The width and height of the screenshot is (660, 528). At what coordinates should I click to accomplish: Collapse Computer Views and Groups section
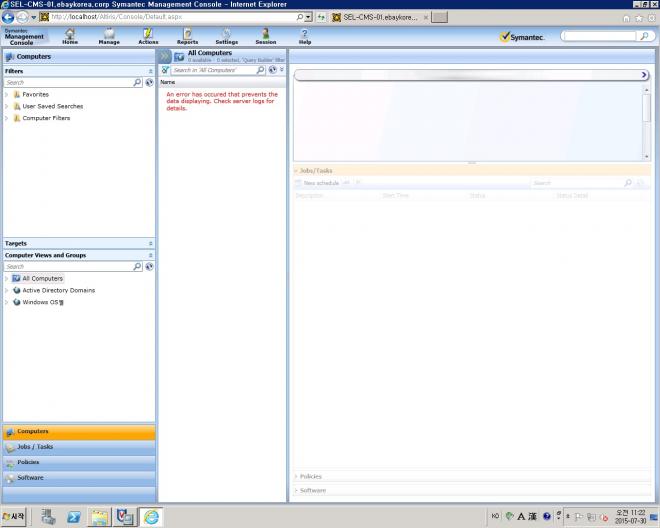(151, 255)
